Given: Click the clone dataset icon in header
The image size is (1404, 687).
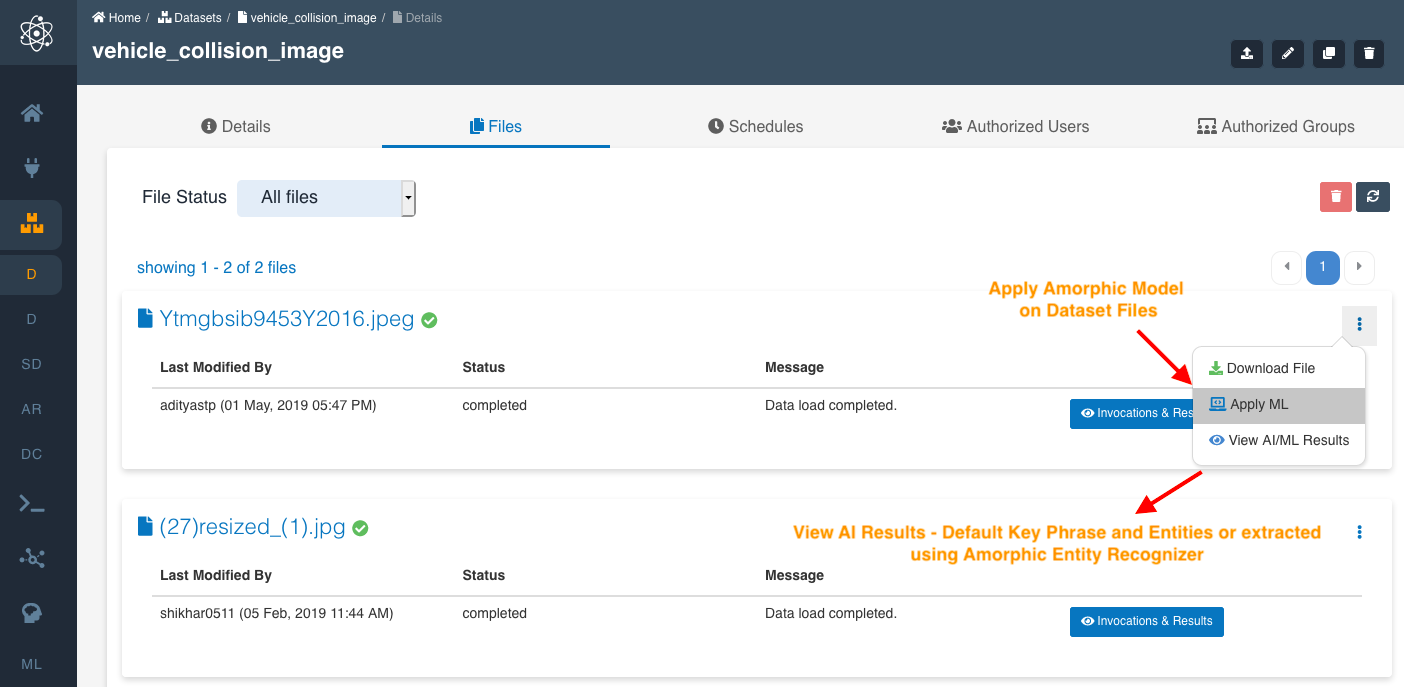Looking at the screenshot, I should point(1328,54).
